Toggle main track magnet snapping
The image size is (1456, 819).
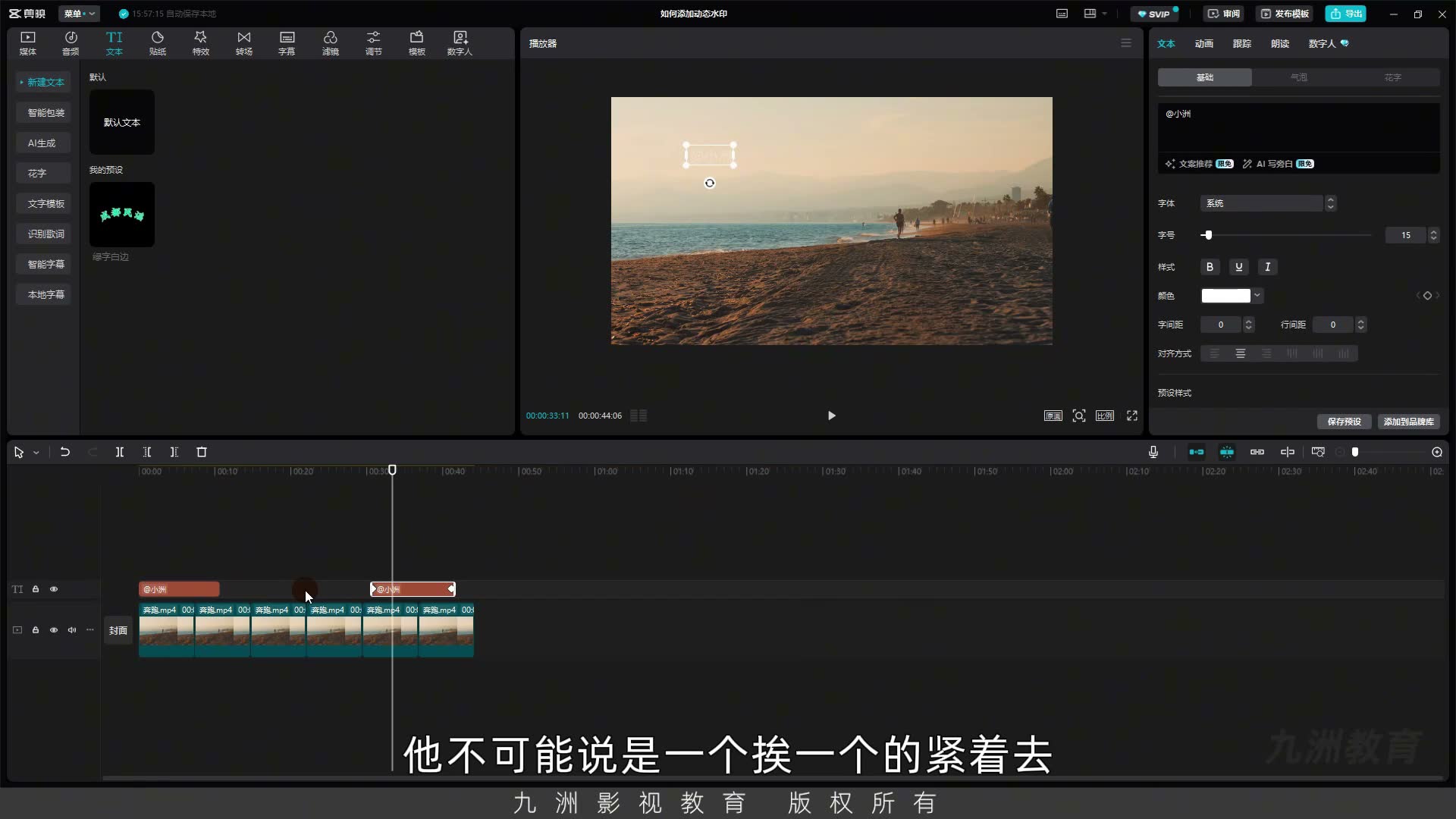pyautogui.click(x=1197, y=452)
